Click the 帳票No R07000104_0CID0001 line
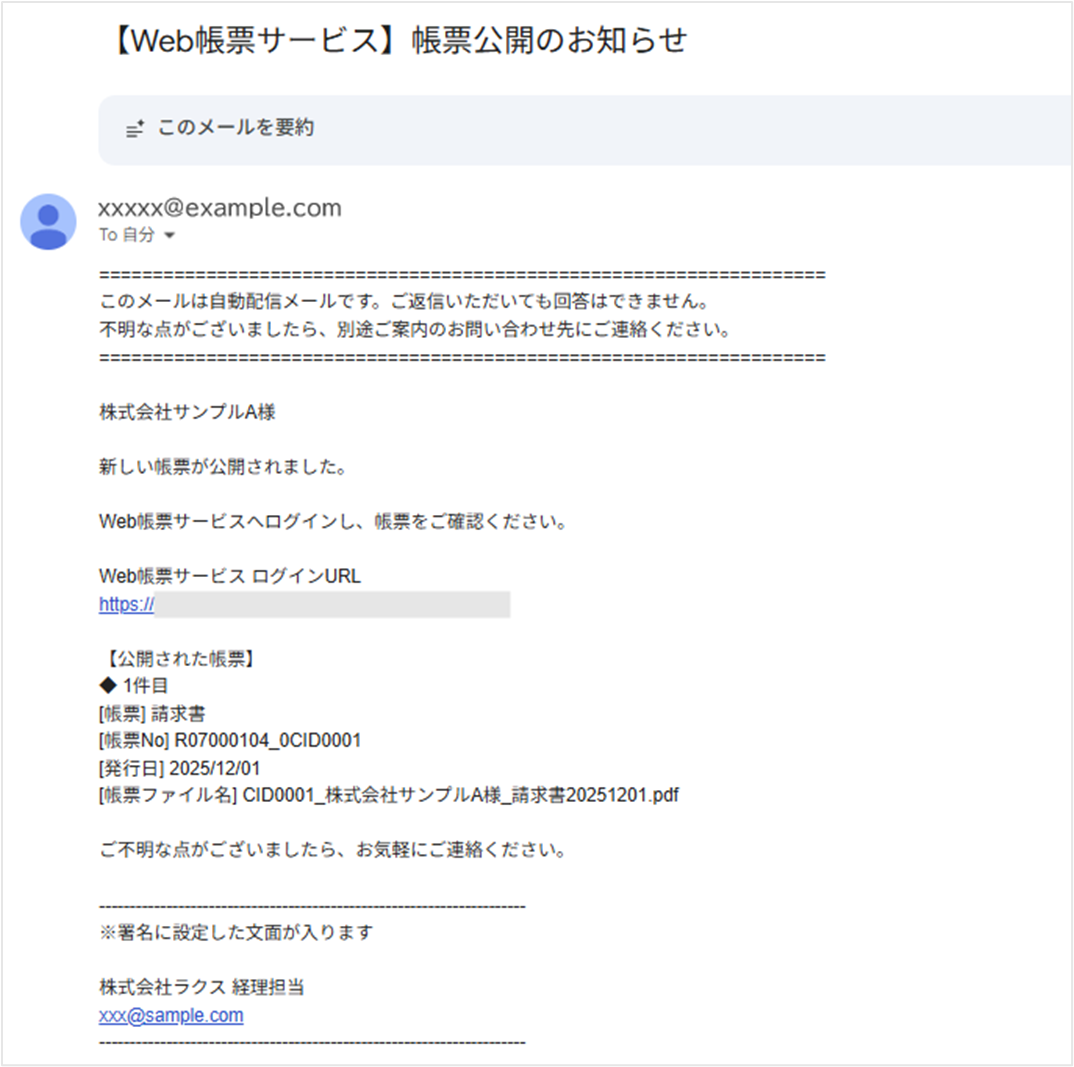Screen dimensions: 1074x1067 click(x=230, y=741)
